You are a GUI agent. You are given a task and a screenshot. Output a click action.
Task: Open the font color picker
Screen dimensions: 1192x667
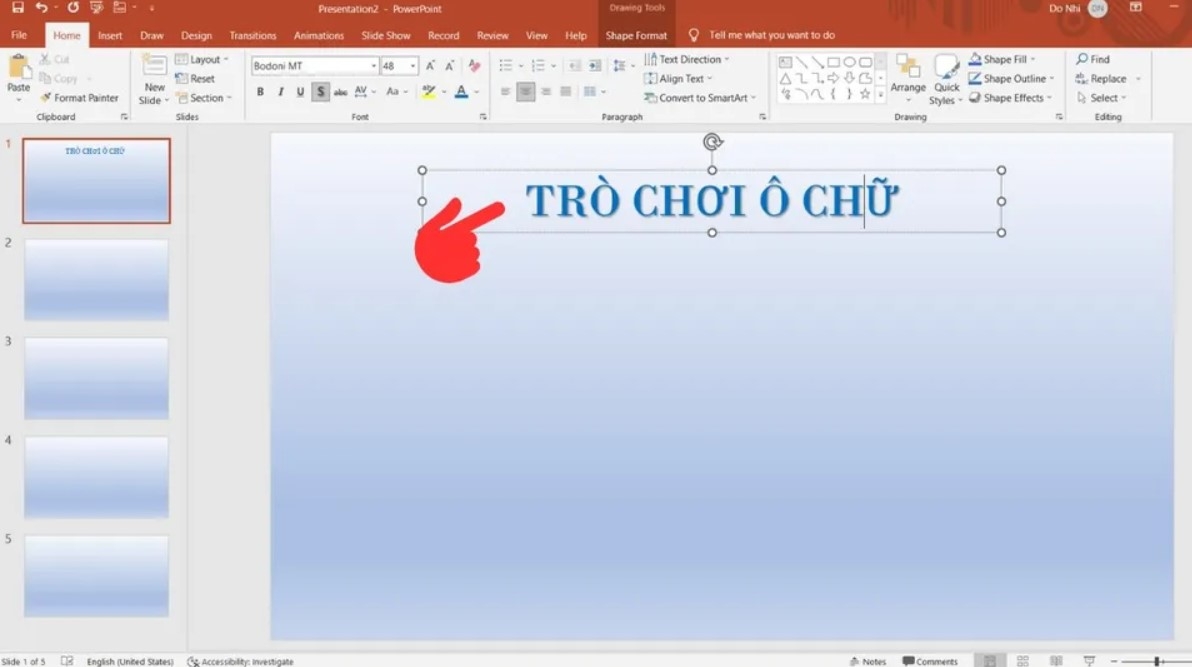tap(466, 92)
